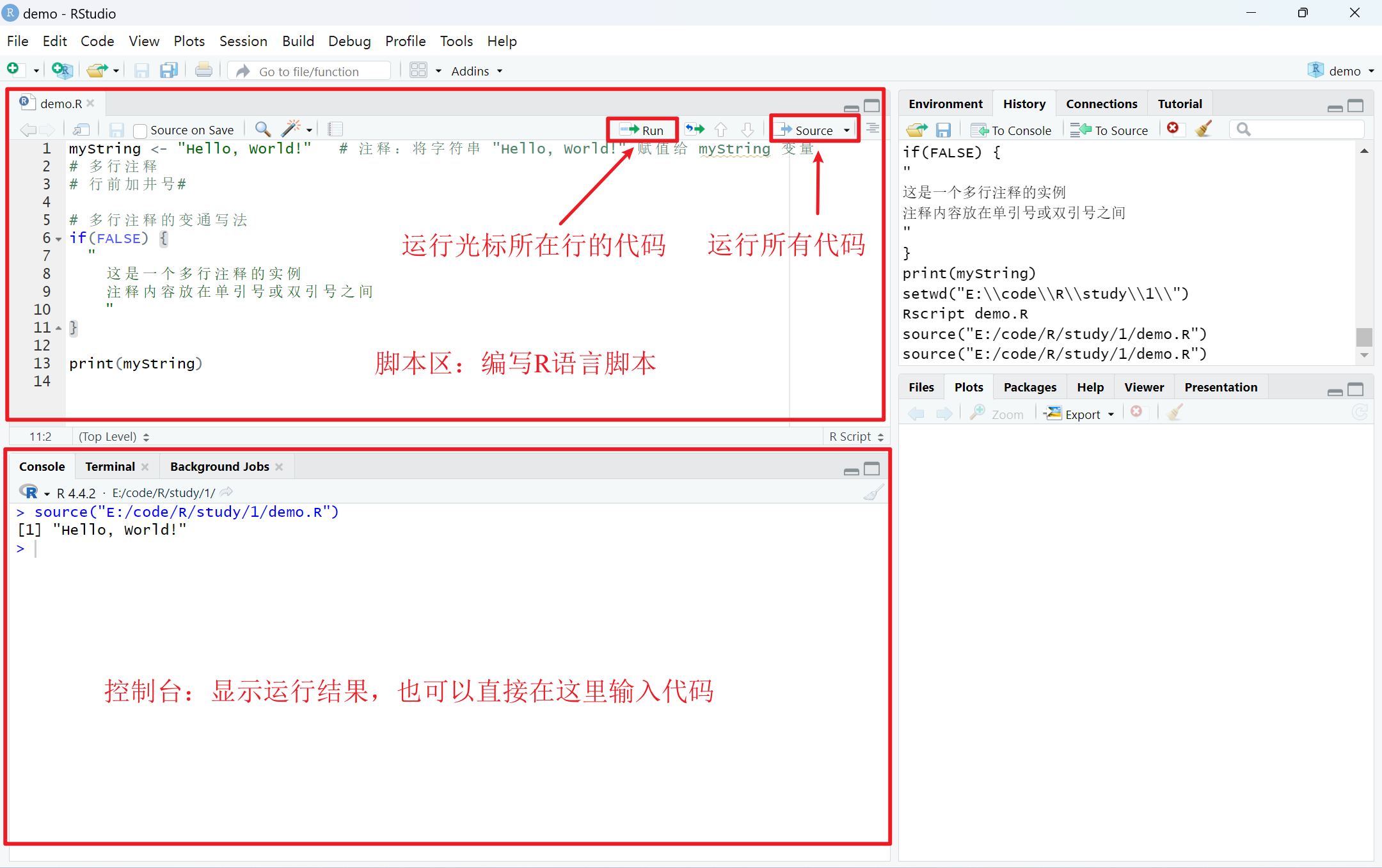Click clear history broom icon
1382x868 pixels.
[x=1203, y=129]
